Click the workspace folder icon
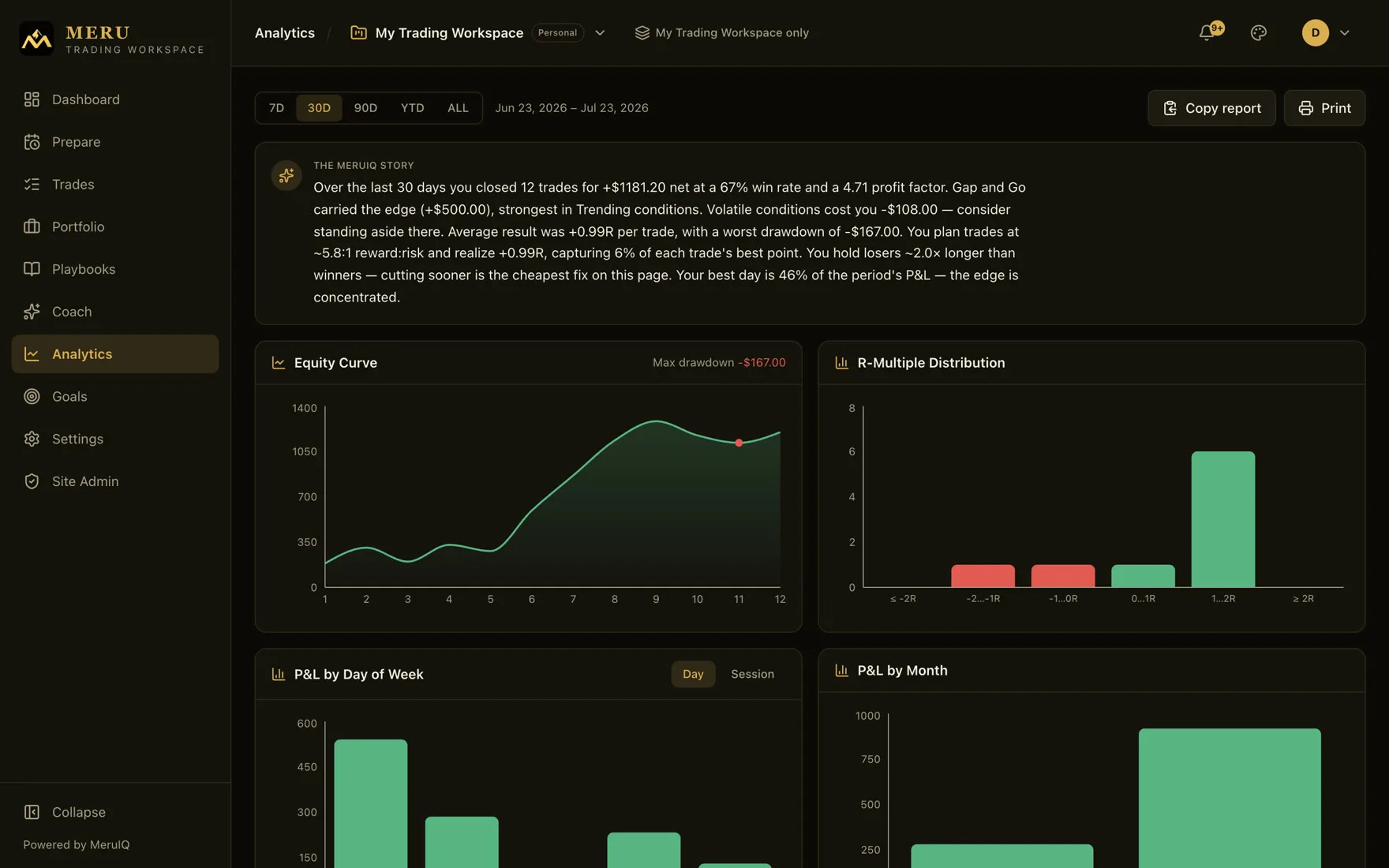 coord(358,32)
